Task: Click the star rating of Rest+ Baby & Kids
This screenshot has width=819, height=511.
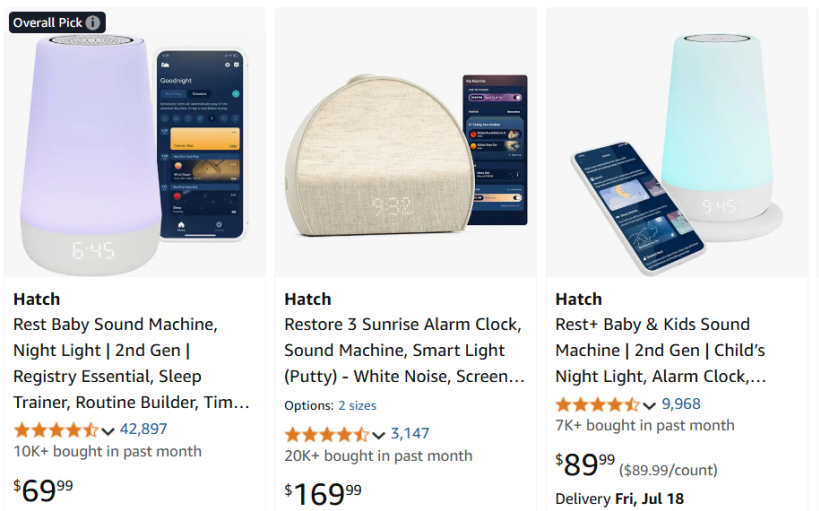Action: pyautogui.click(x=597, y=404)
